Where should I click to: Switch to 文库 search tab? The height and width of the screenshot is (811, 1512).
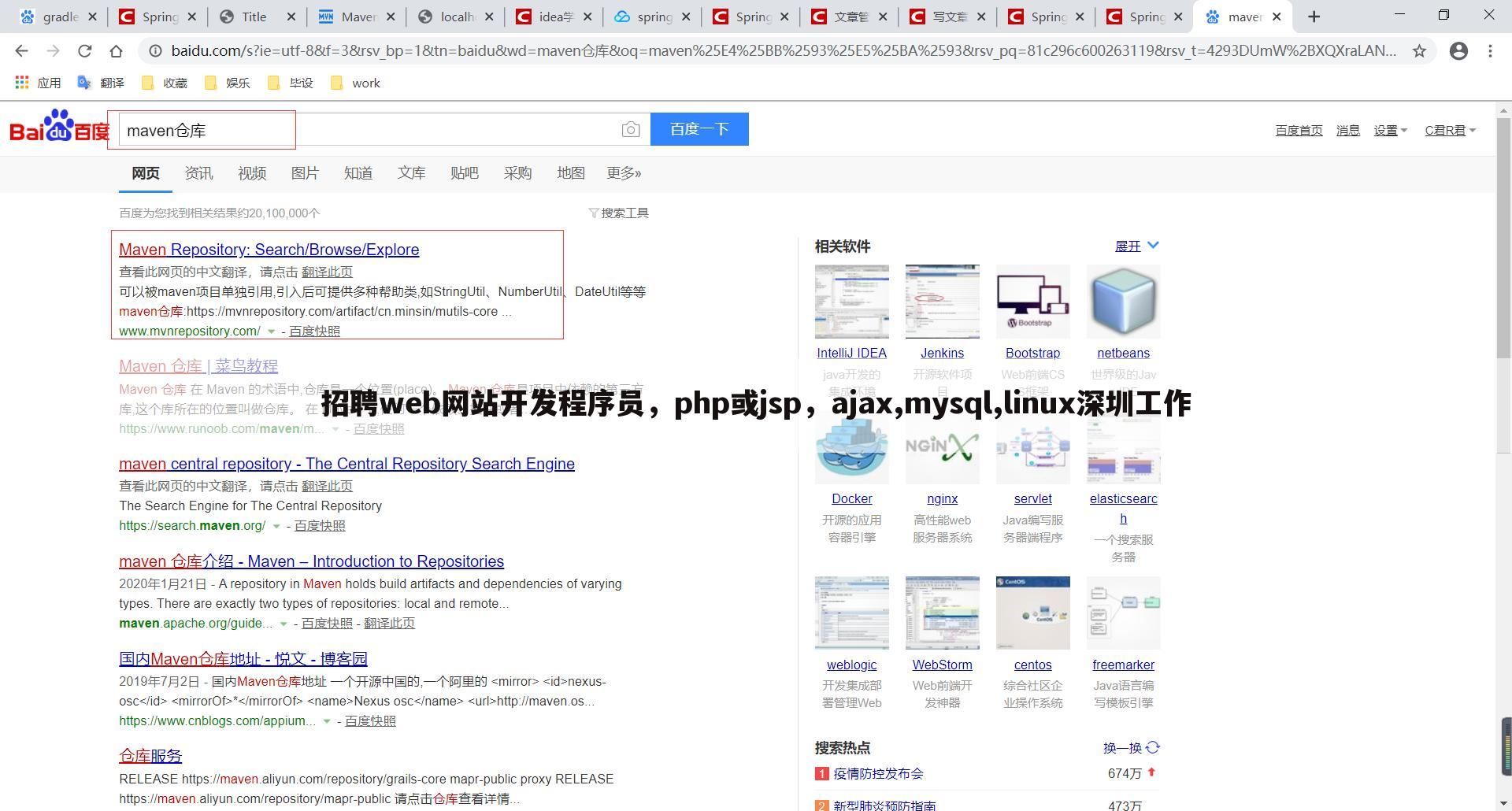[x=411, y=173]
